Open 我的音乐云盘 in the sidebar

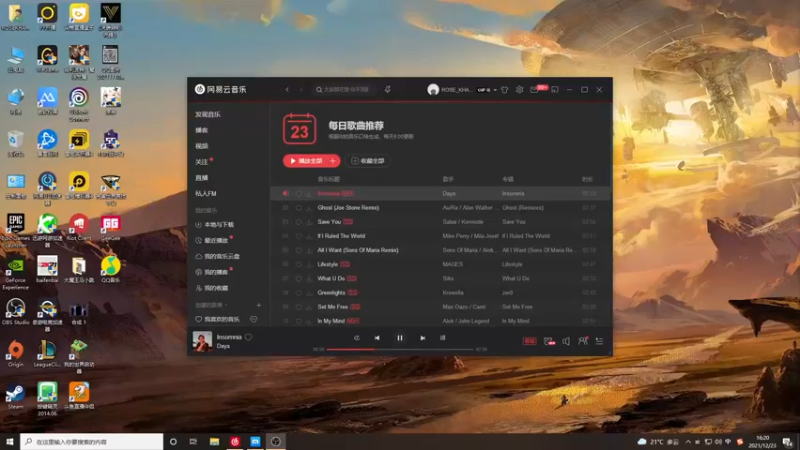[222, 256]
